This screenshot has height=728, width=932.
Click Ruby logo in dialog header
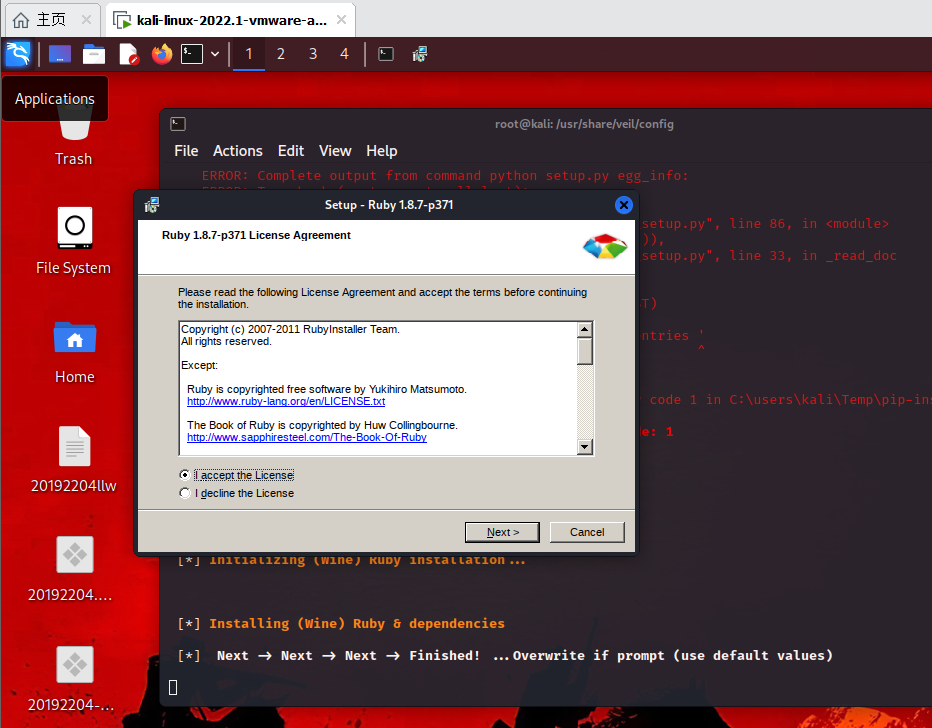point(604,246)
